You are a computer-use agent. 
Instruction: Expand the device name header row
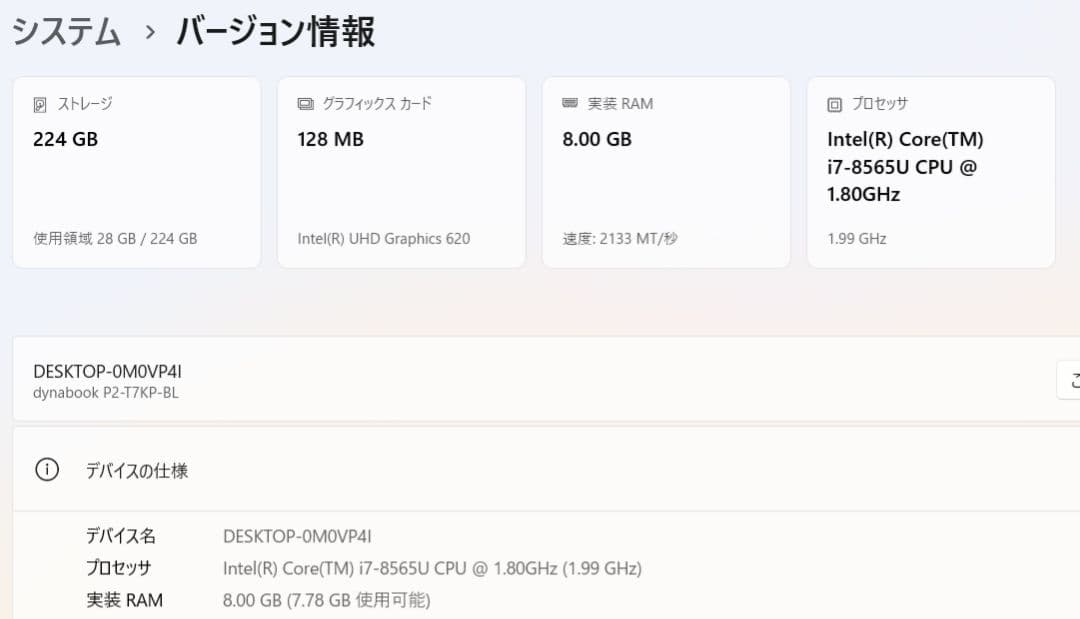(x=540, y=379)
